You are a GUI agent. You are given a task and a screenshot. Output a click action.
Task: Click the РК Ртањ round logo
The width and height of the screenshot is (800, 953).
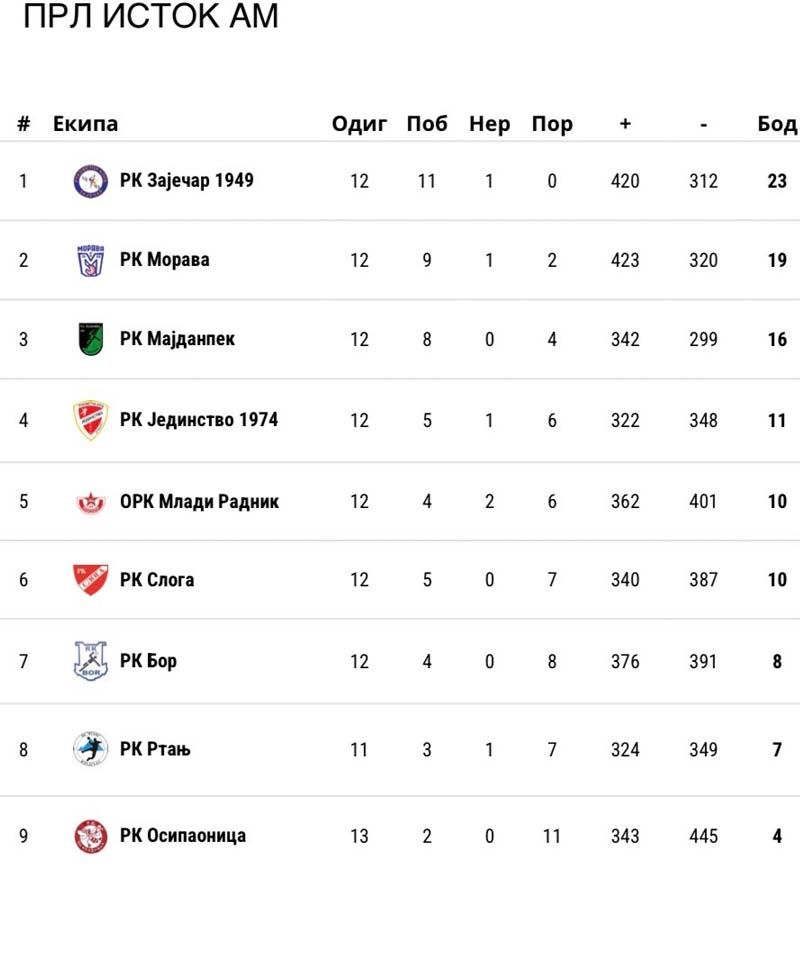pos(90,750)
